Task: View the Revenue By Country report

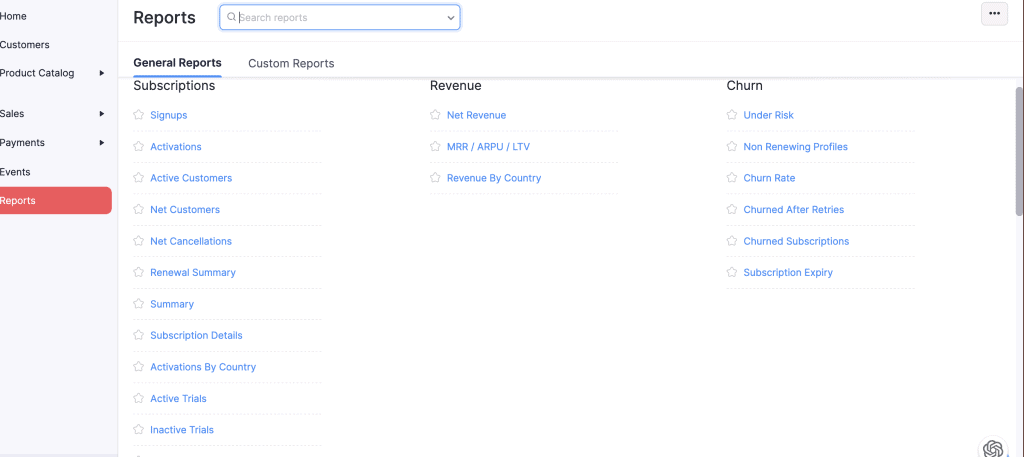Action: 494,178
